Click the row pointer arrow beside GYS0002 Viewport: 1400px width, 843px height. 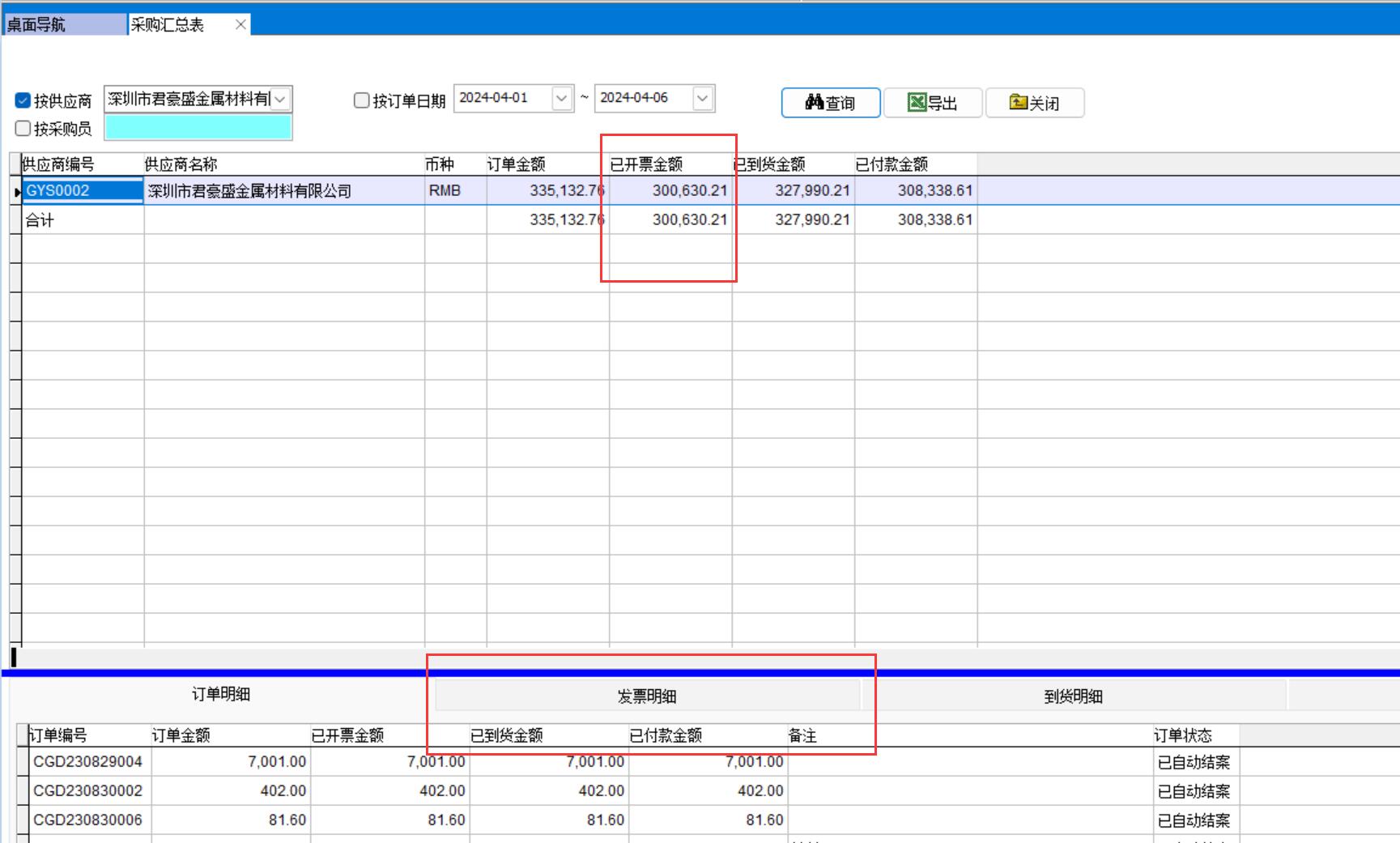(x=16, y=192)
